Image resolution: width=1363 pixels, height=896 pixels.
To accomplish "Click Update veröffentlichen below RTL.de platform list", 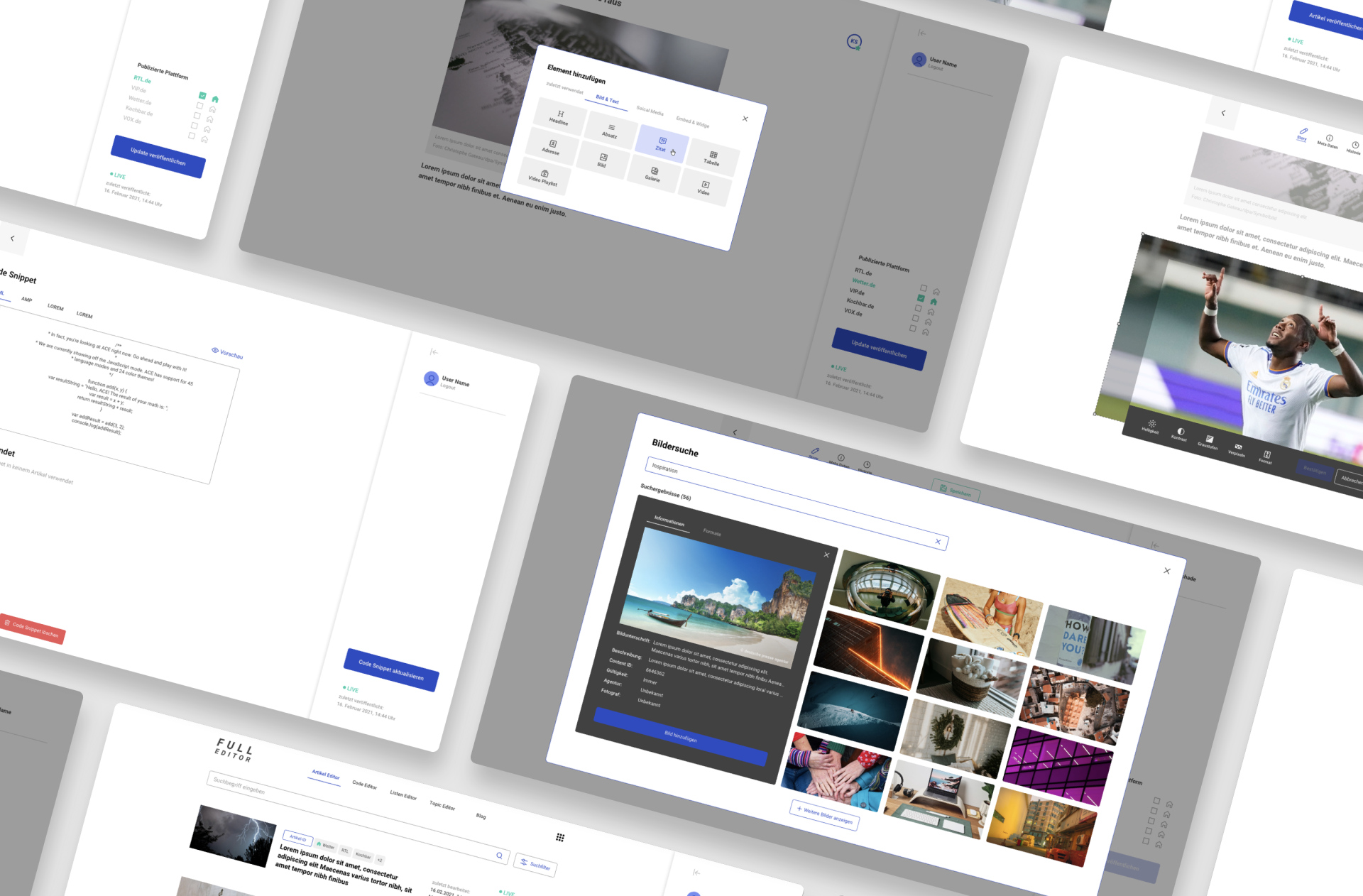I will (x=158, y=156).
